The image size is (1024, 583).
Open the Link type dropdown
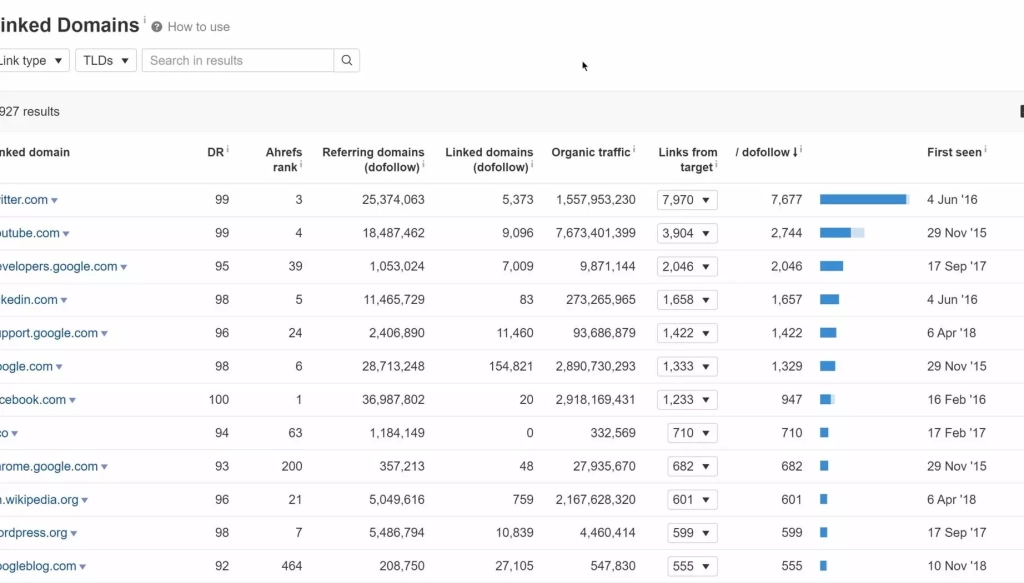(x=32, y=60)
